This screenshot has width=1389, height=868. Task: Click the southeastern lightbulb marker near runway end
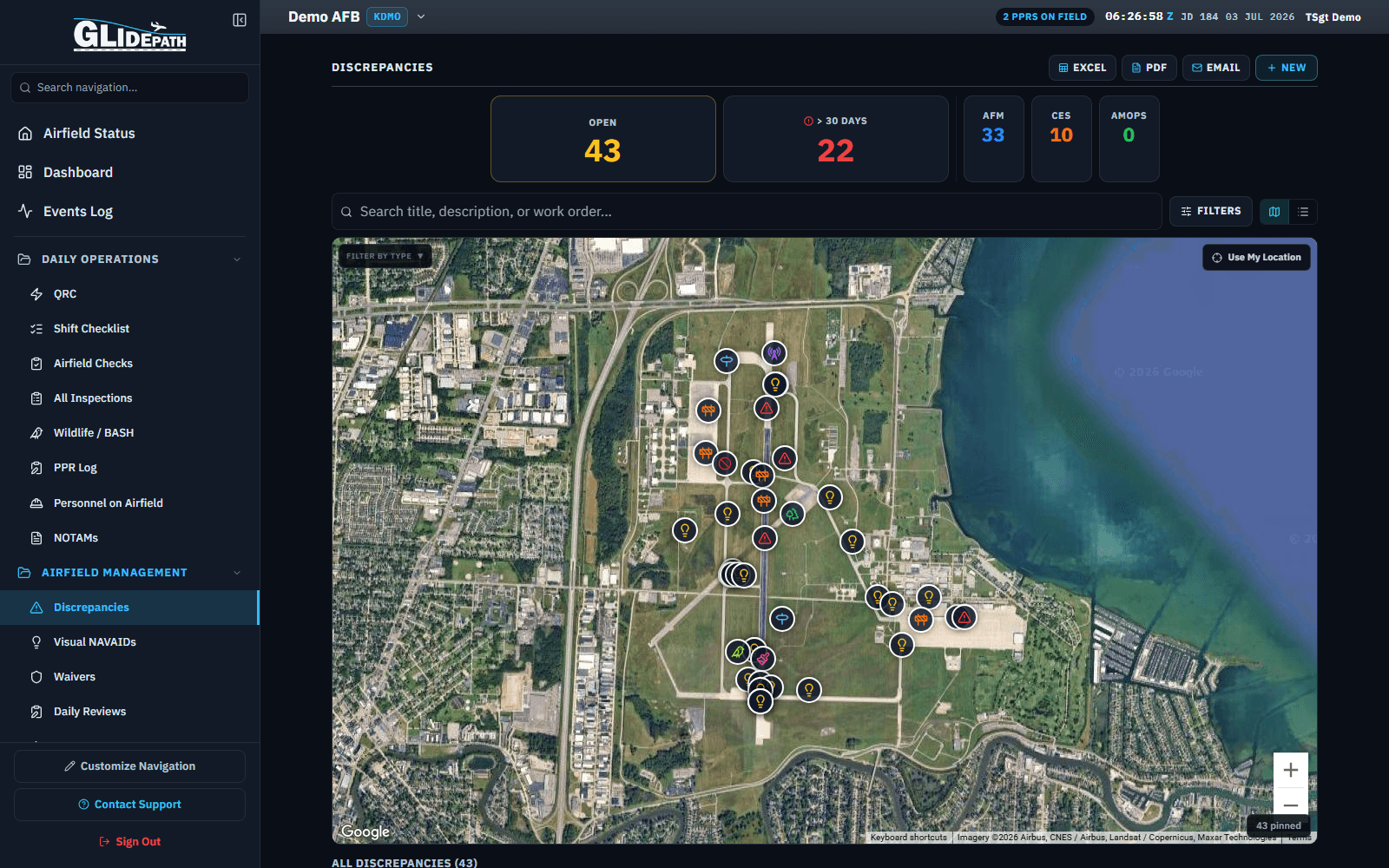pos(809,690)
